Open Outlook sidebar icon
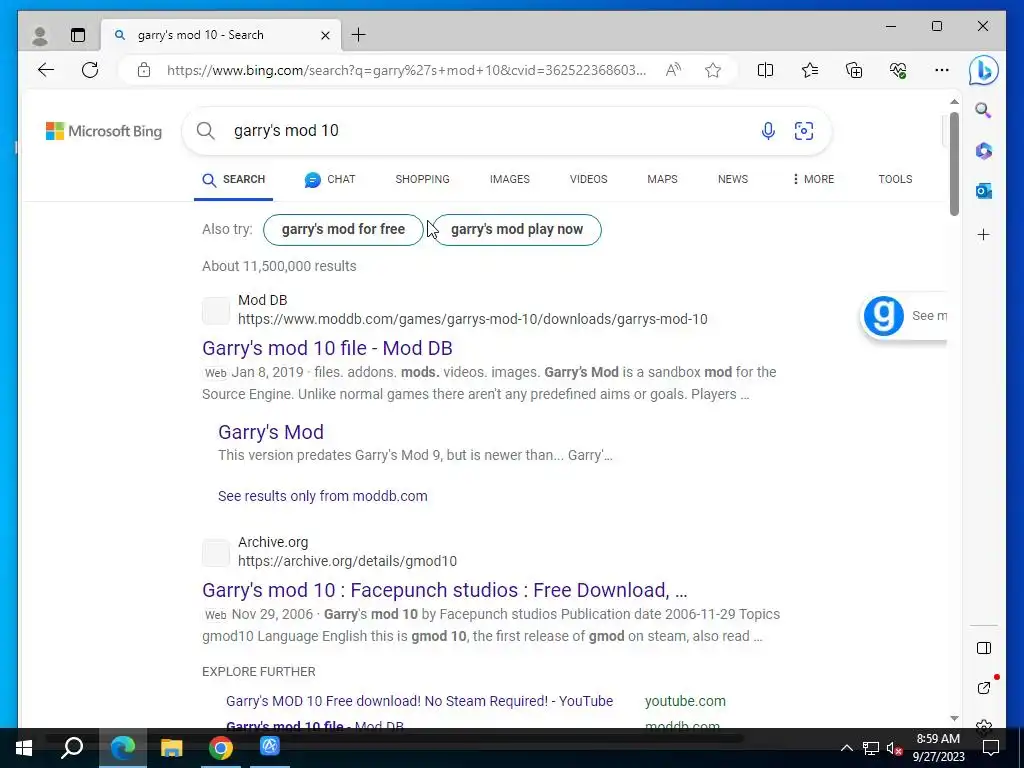This screenshot has width=1024, height=768. [x=984, y=191]
